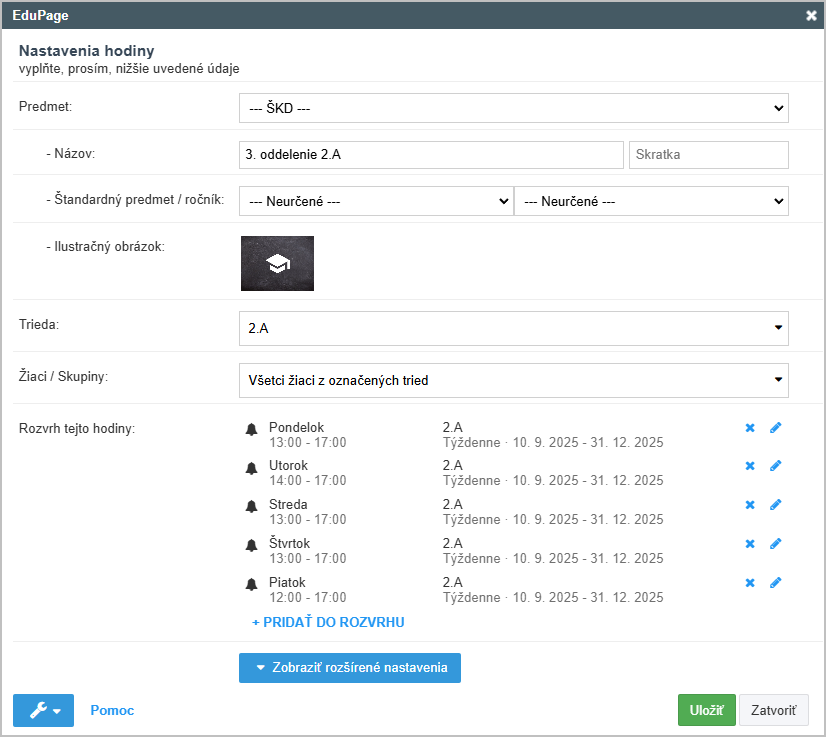
Task: Click the Uložiť save button
Action: 706,711
